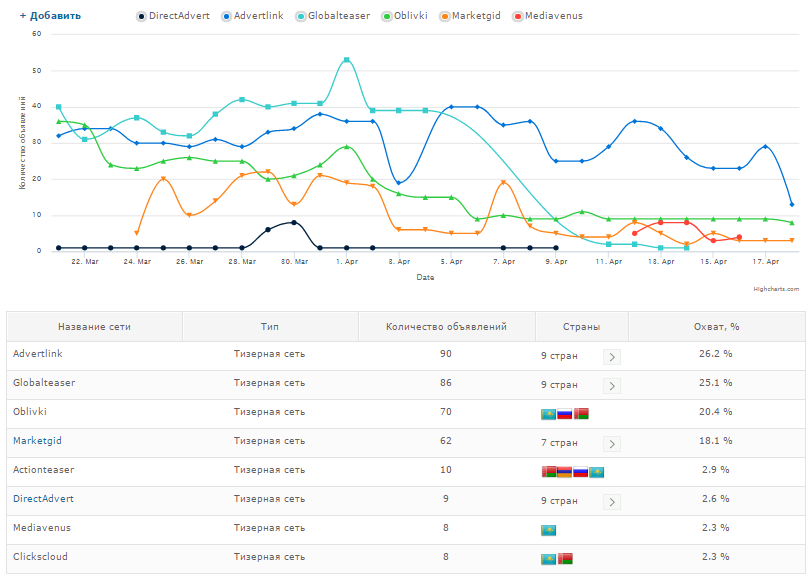Click the ad count 10 cell
812x578 pixels.
[446, 470]
